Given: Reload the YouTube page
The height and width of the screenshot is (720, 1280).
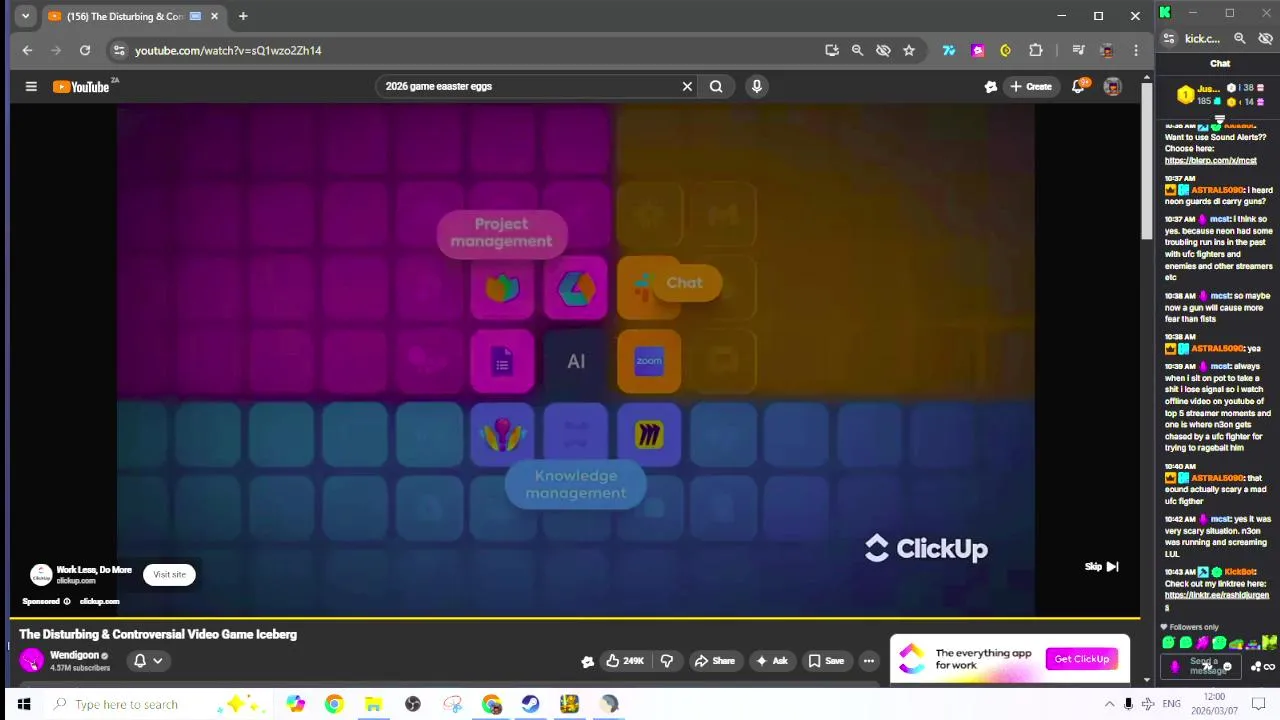Looking at the screenshot, I should [x=85, y=50].
